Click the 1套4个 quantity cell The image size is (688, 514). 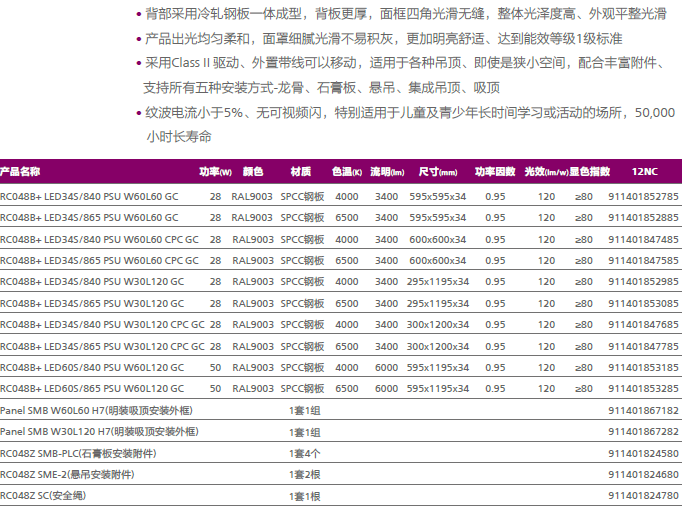pos(304,453)
